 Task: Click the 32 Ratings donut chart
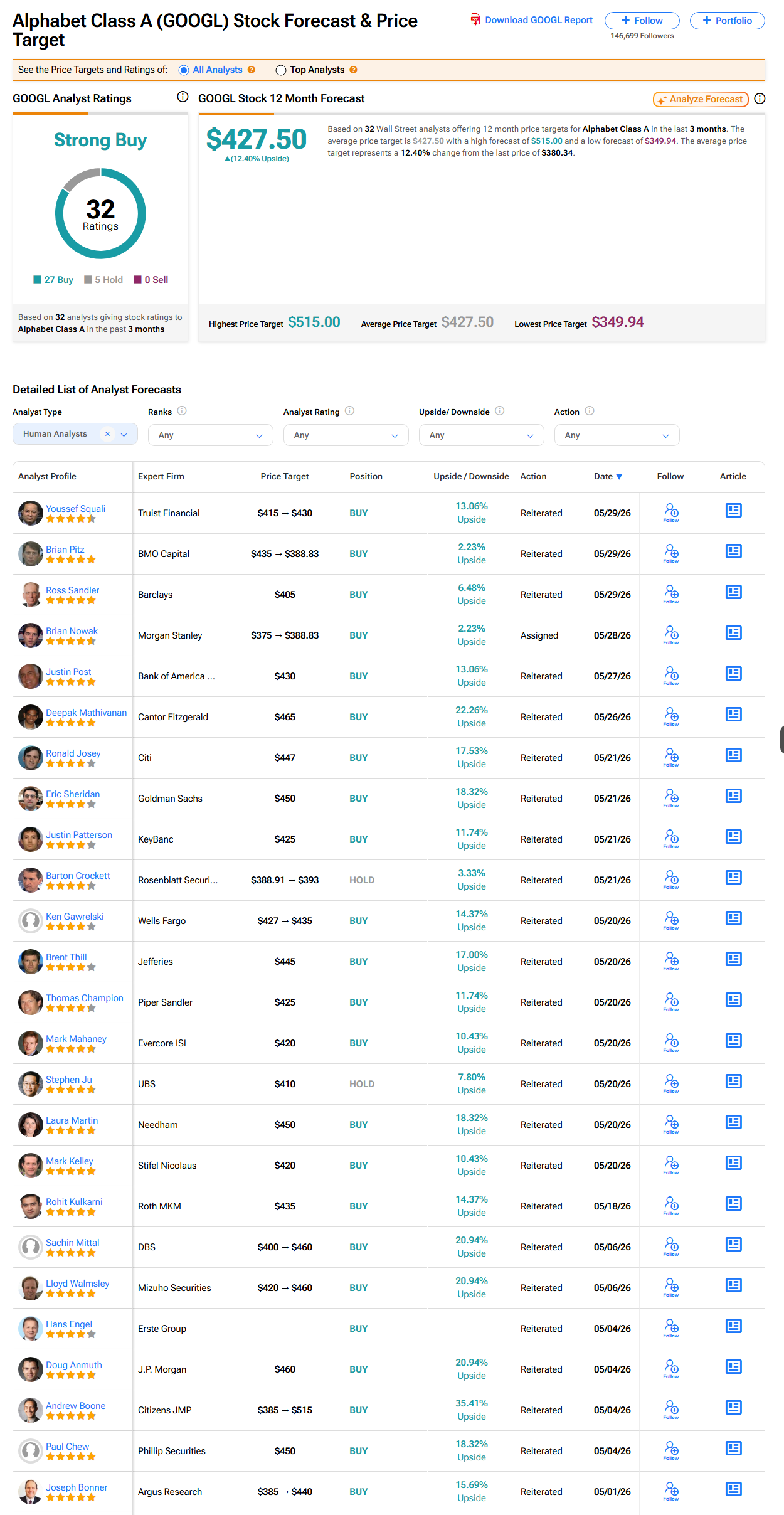[100, 213]
